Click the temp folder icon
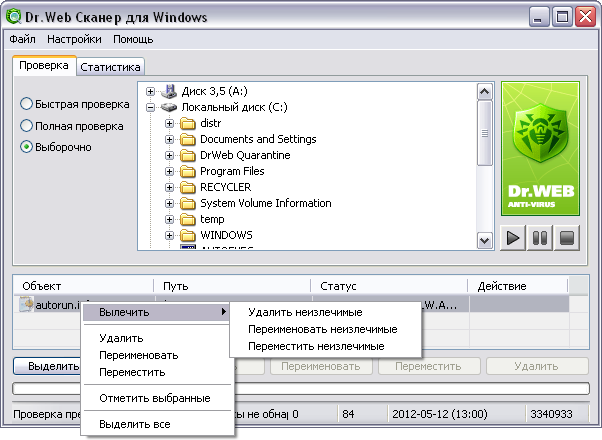Viewport: 602px width, 440px height. click(x=188, y=219)
